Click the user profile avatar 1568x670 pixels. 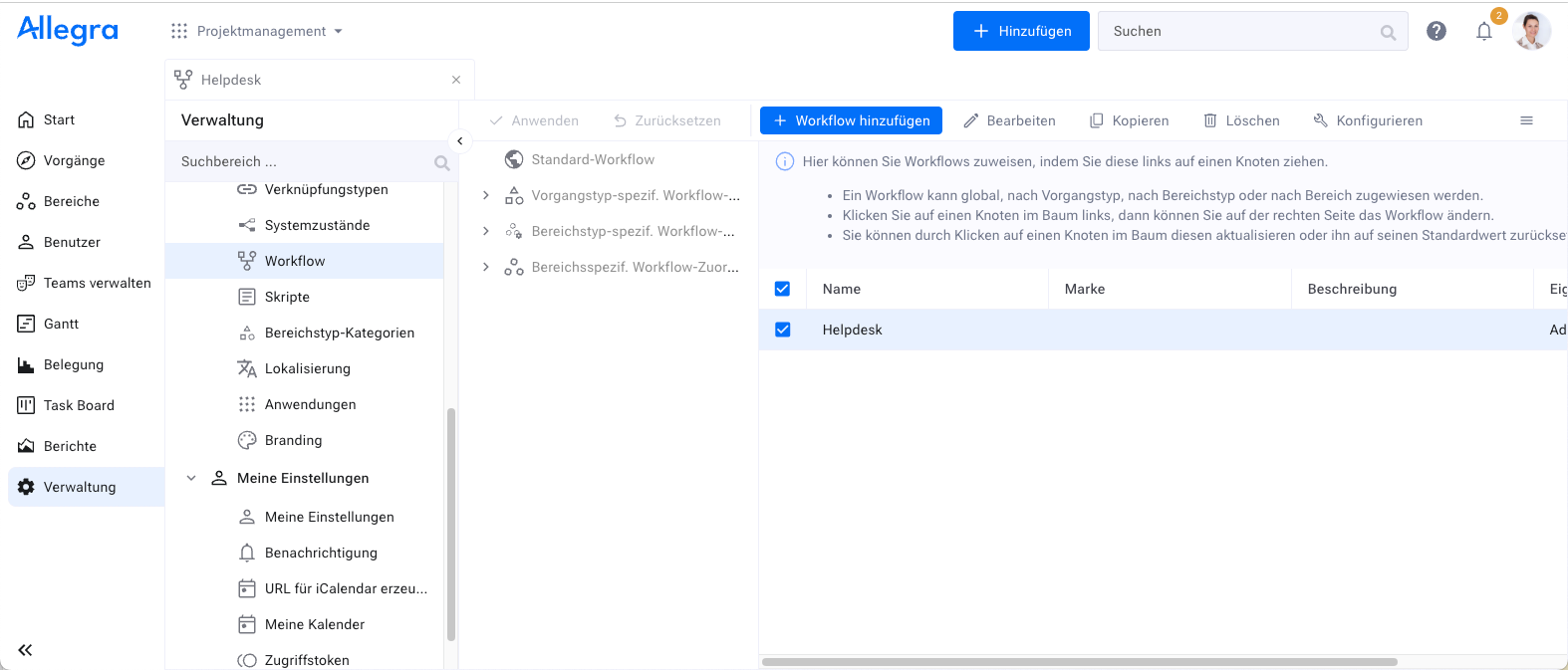(1530, 31)
